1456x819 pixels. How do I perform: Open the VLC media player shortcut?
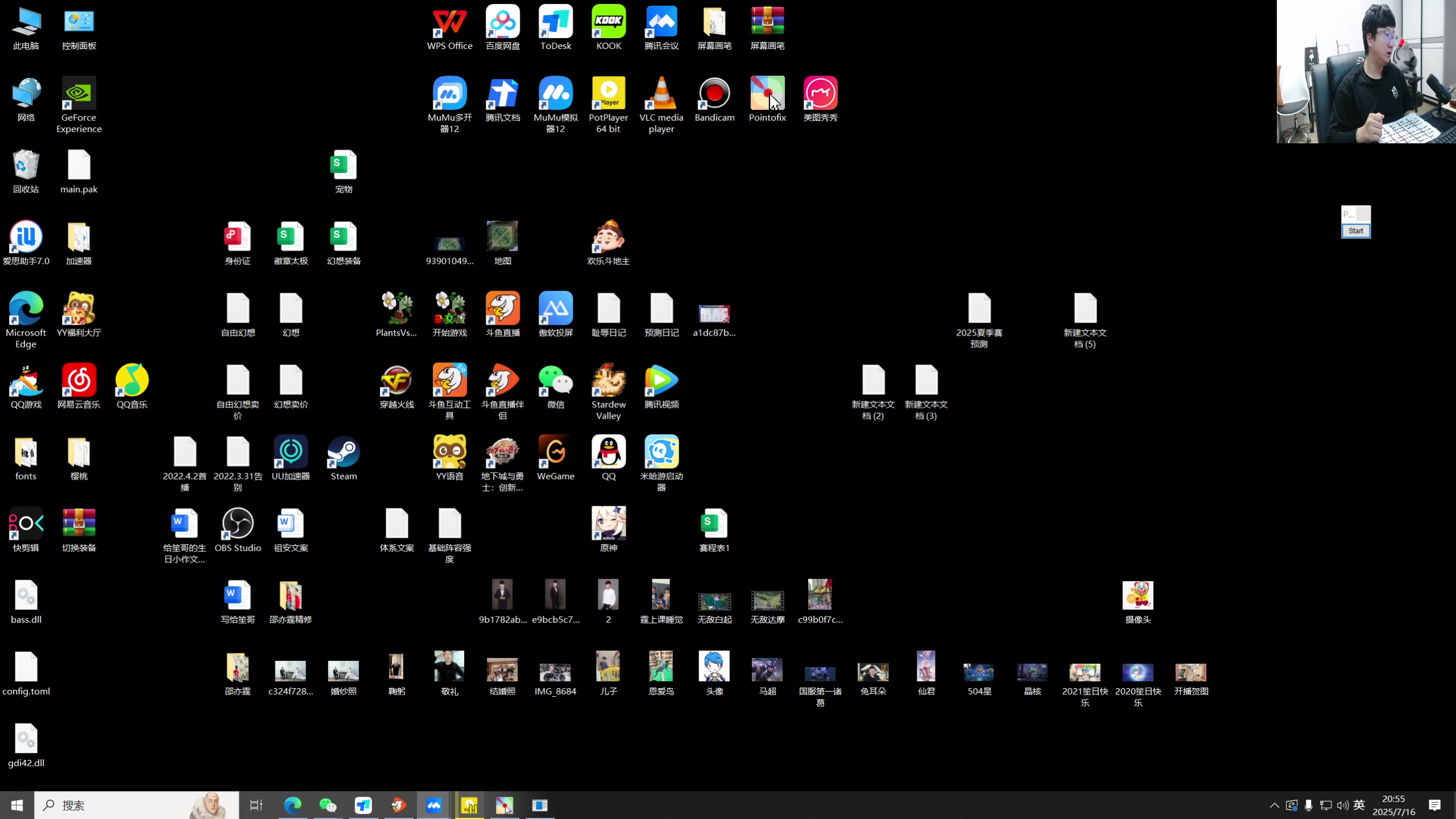coord(661,105)
